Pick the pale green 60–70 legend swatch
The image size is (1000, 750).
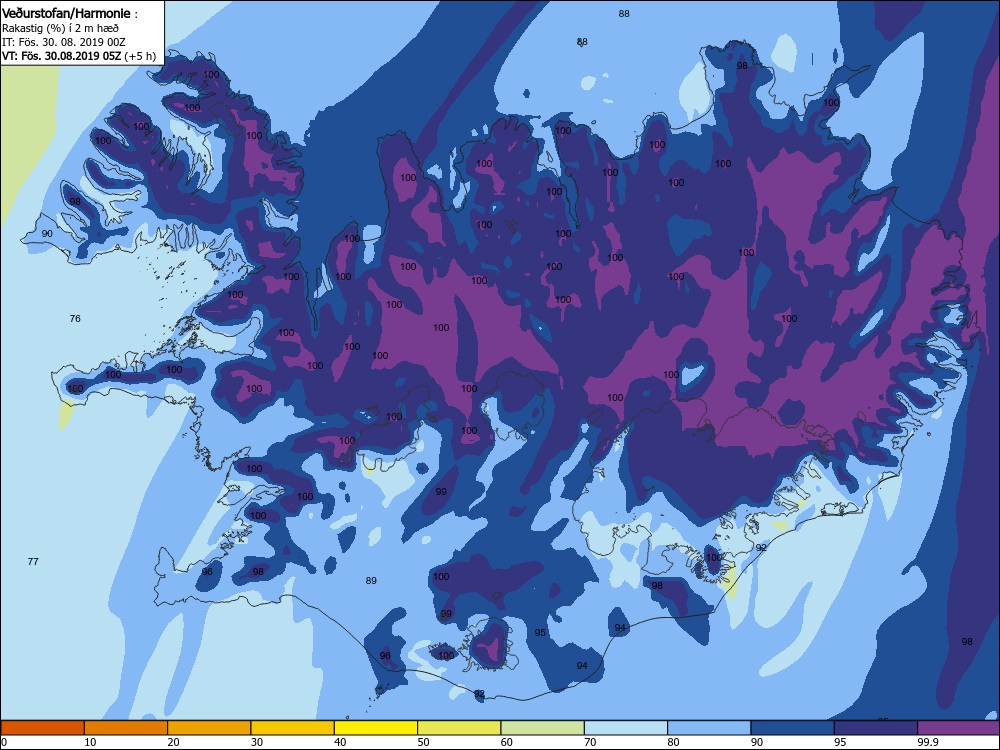click(x=543, y=728)
